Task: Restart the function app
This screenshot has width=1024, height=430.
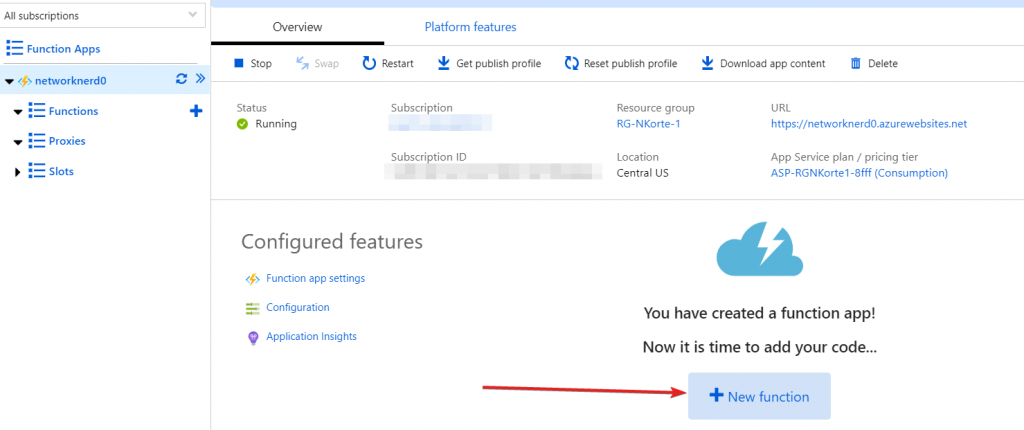Action: (388, 63)
